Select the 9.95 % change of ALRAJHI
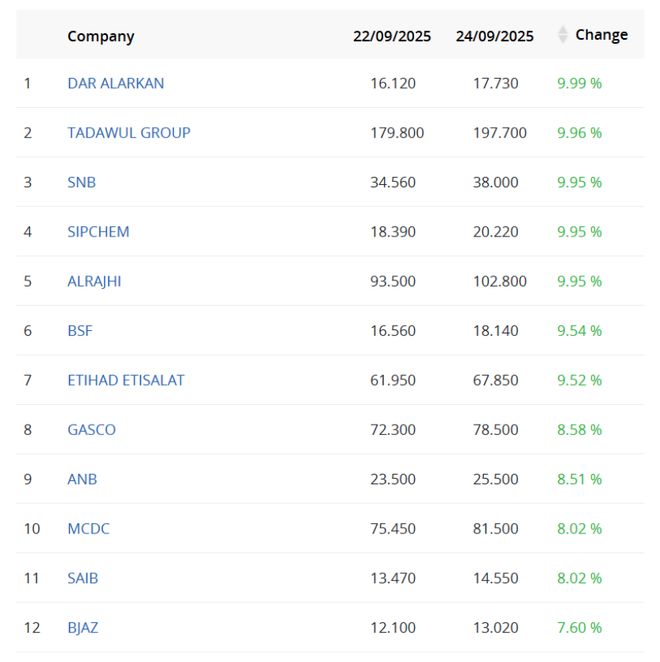Image resolution: width=660 pixels, height=662 pixels. click(579, 281)
